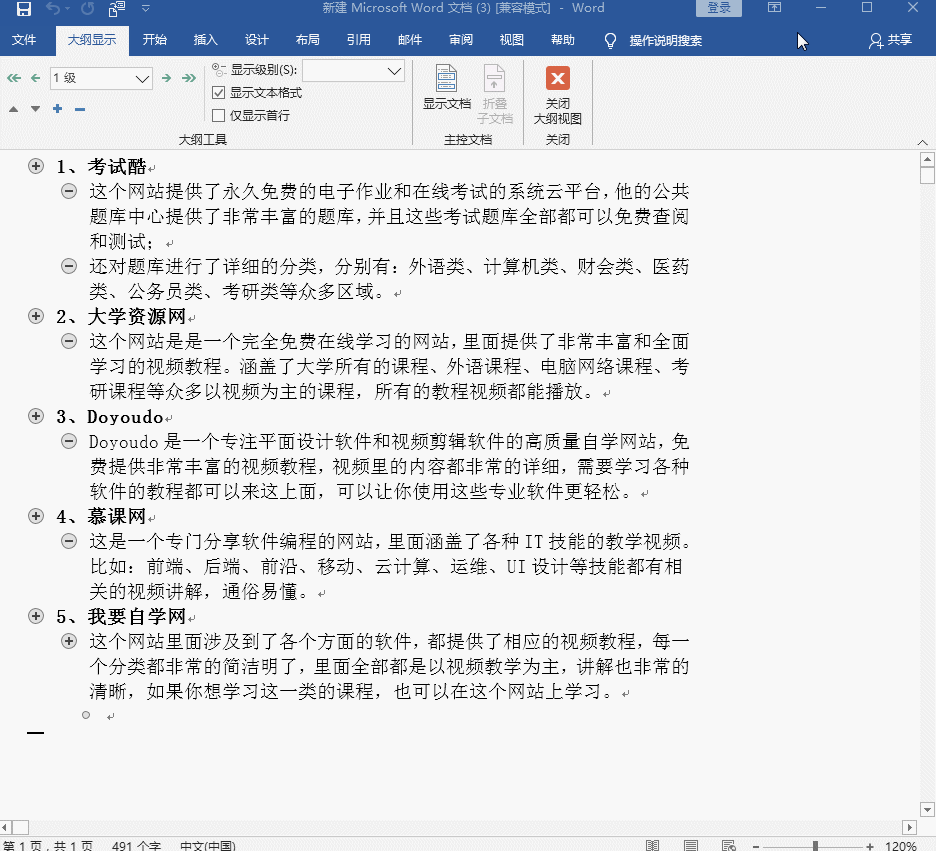This screenshot has height=851, width=936.
Task: Switch to web layout view icon in status bar
Action: [x=728, y=845]
